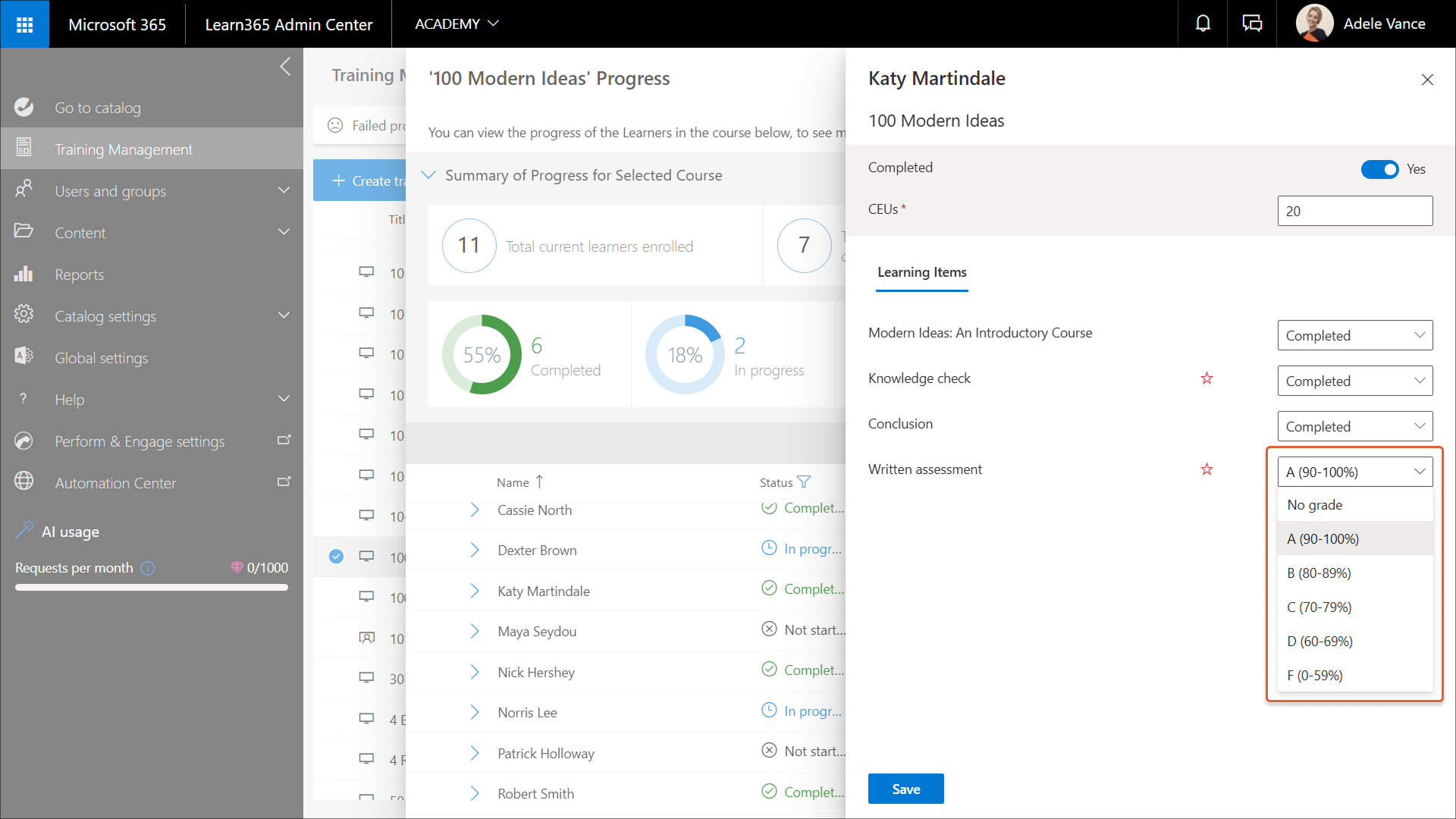Open Global settings in sidebar
Image resolution: width=1456 pixels, height=819 pixels.
pos(101,358)
